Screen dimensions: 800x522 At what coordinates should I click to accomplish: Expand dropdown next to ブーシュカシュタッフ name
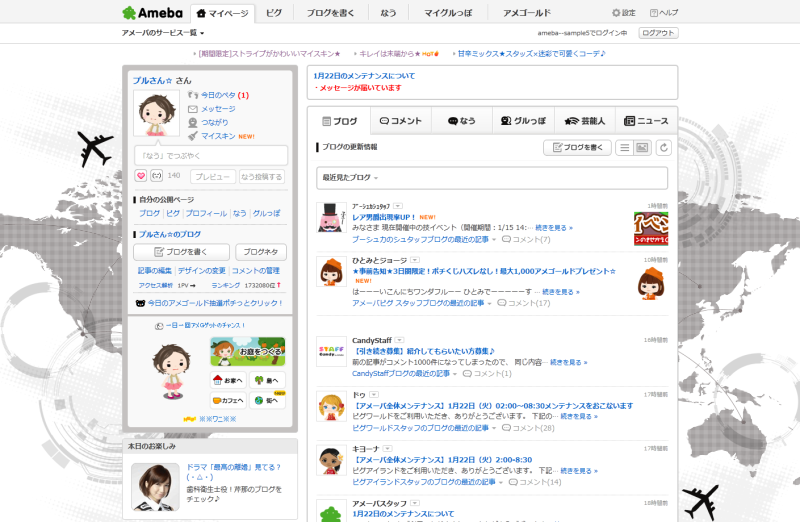click(x=398, y=206)
